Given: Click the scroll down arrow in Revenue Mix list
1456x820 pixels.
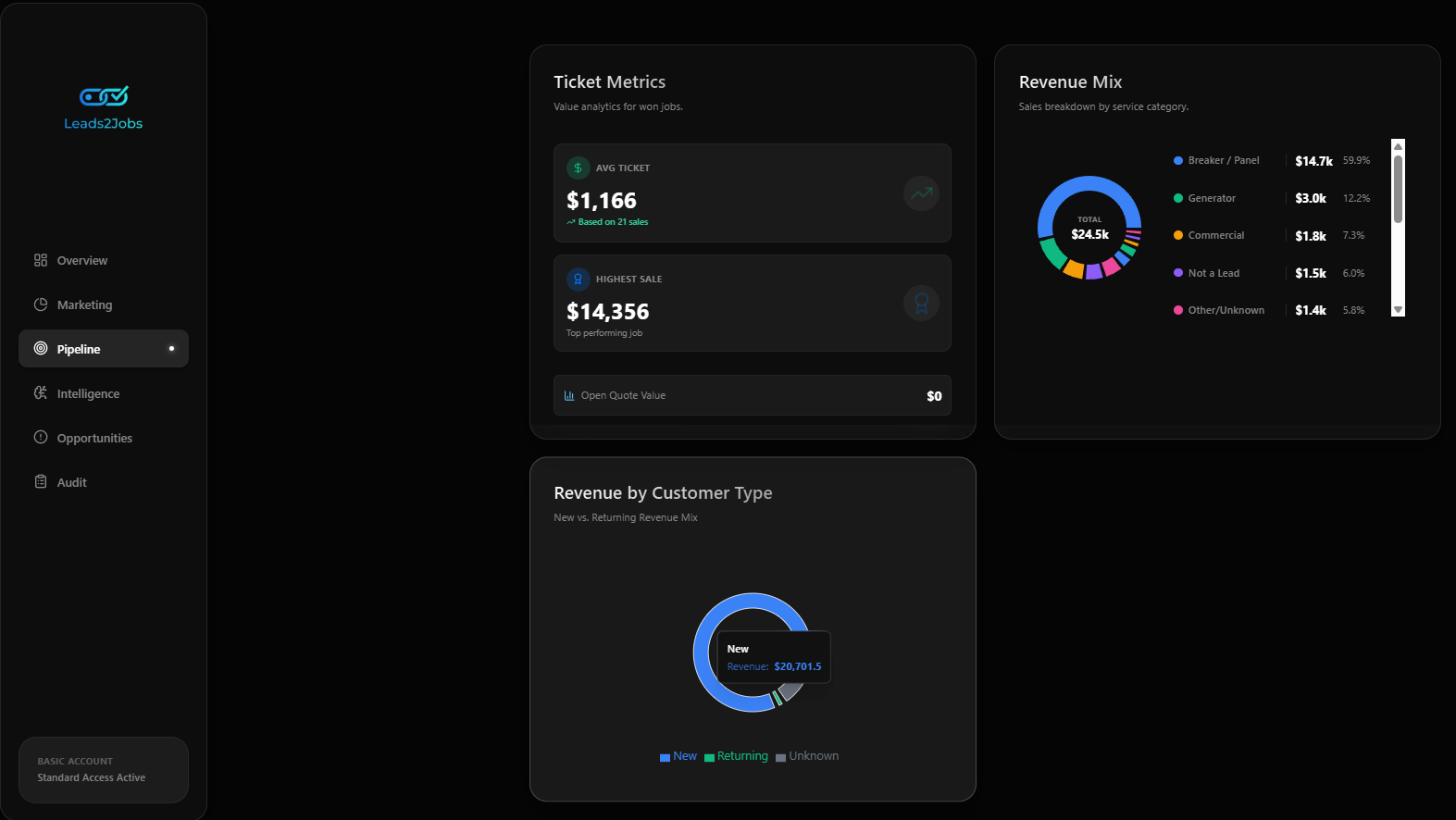Looking at the screenshot, I should click(1398, 310).
